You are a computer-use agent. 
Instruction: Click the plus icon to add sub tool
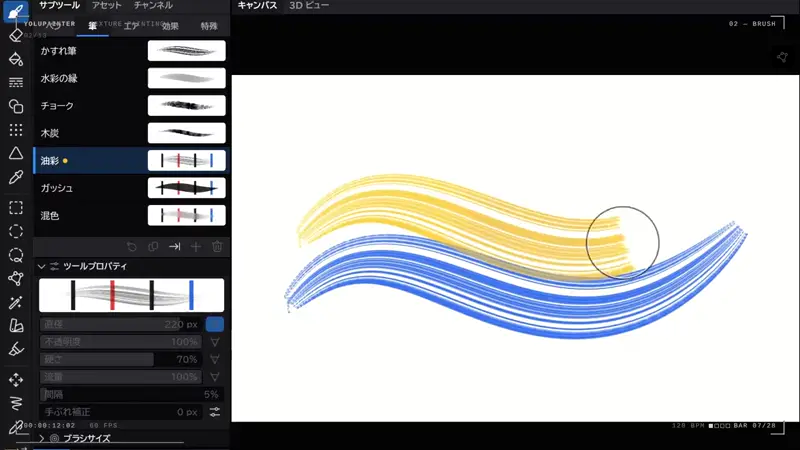(196, 247)
